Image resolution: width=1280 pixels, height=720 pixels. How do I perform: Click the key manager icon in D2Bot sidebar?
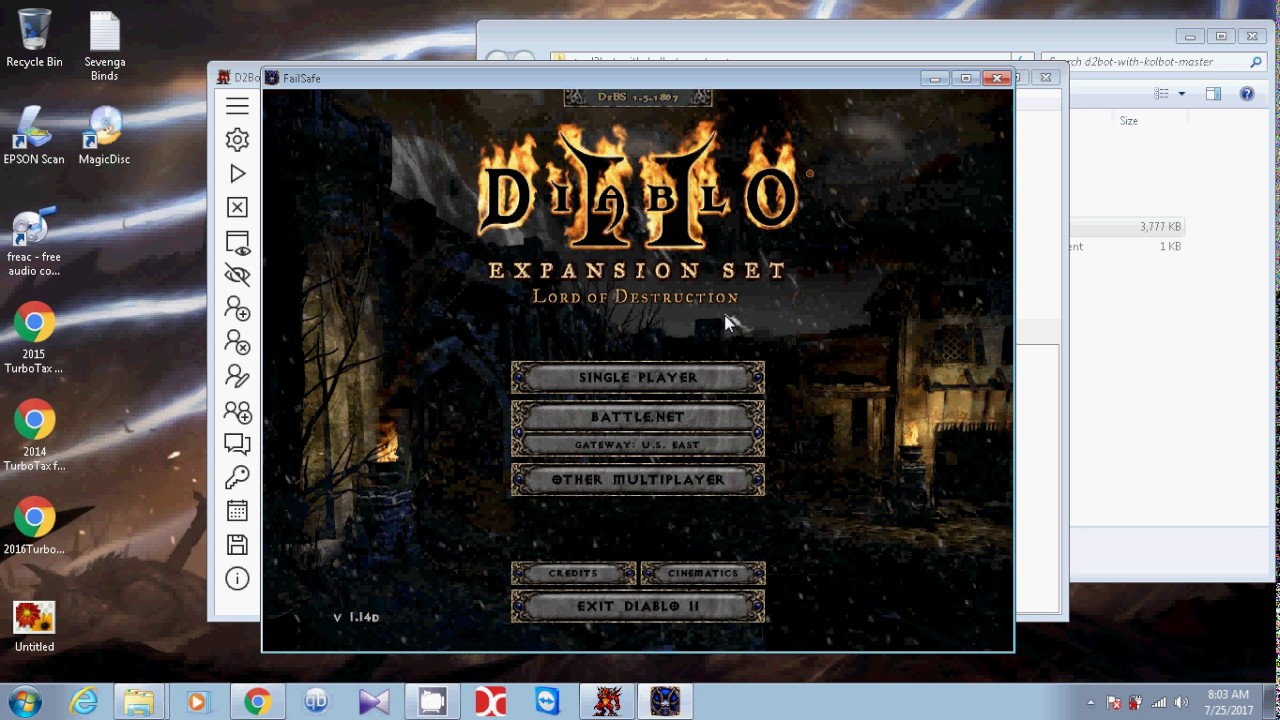pyautogui.click(x=237, y=477)
